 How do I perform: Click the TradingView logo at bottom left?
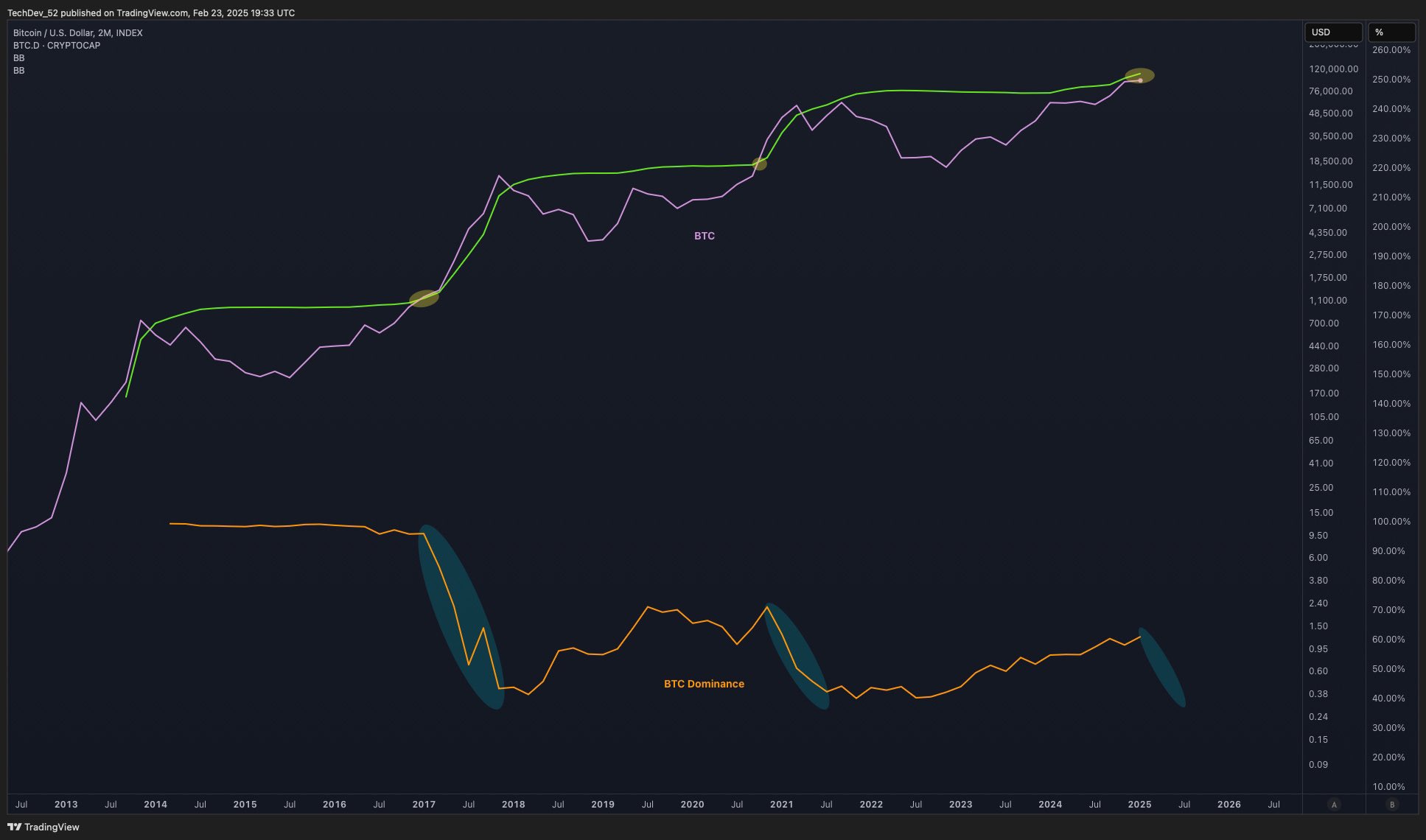click(x=43, y=827)
